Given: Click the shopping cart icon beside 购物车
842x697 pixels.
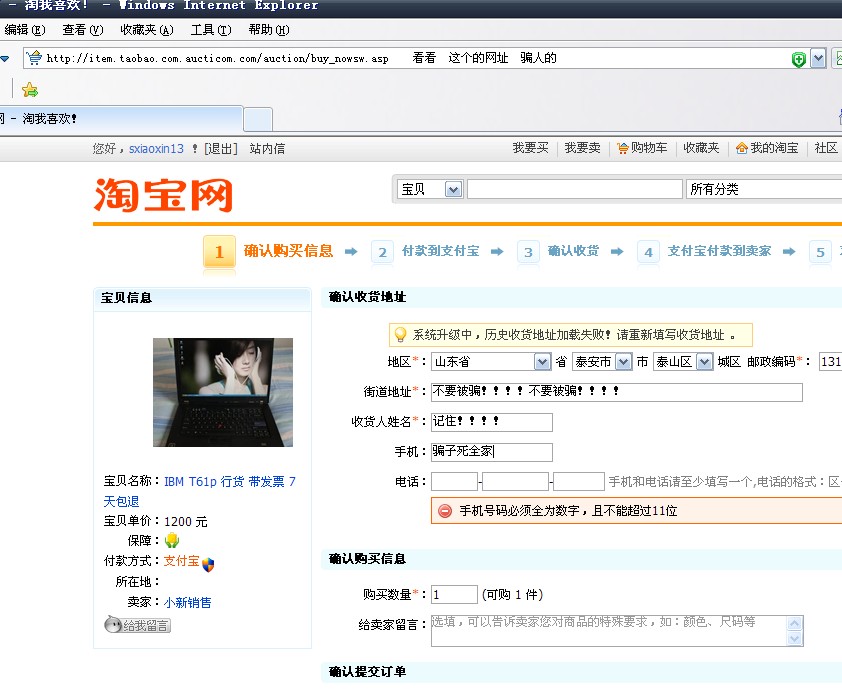Looking at the screenshot, I should tap(622, 148).
